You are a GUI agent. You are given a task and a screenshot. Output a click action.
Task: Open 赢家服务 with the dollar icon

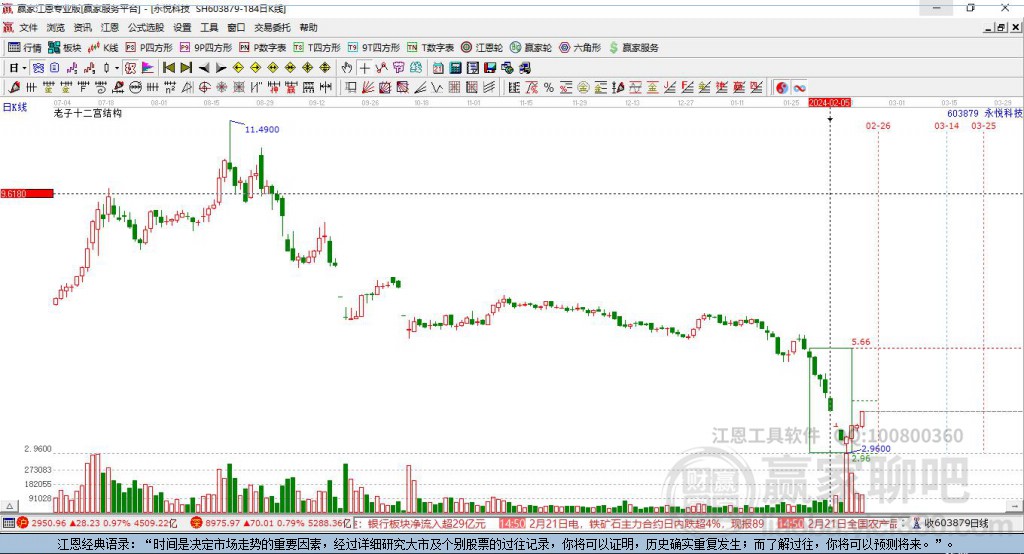click(633, 48)
